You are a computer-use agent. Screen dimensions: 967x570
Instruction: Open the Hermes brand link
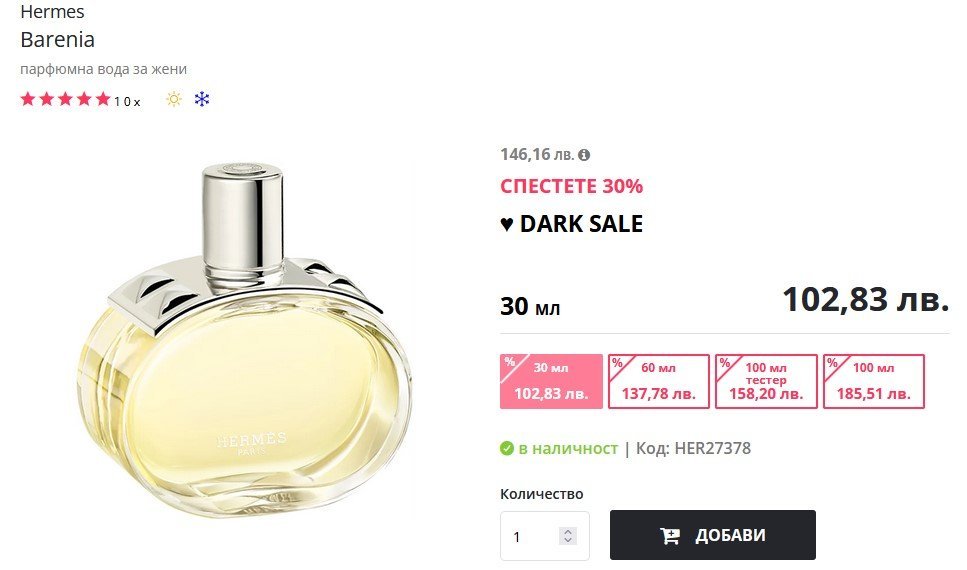click(52, 12)
